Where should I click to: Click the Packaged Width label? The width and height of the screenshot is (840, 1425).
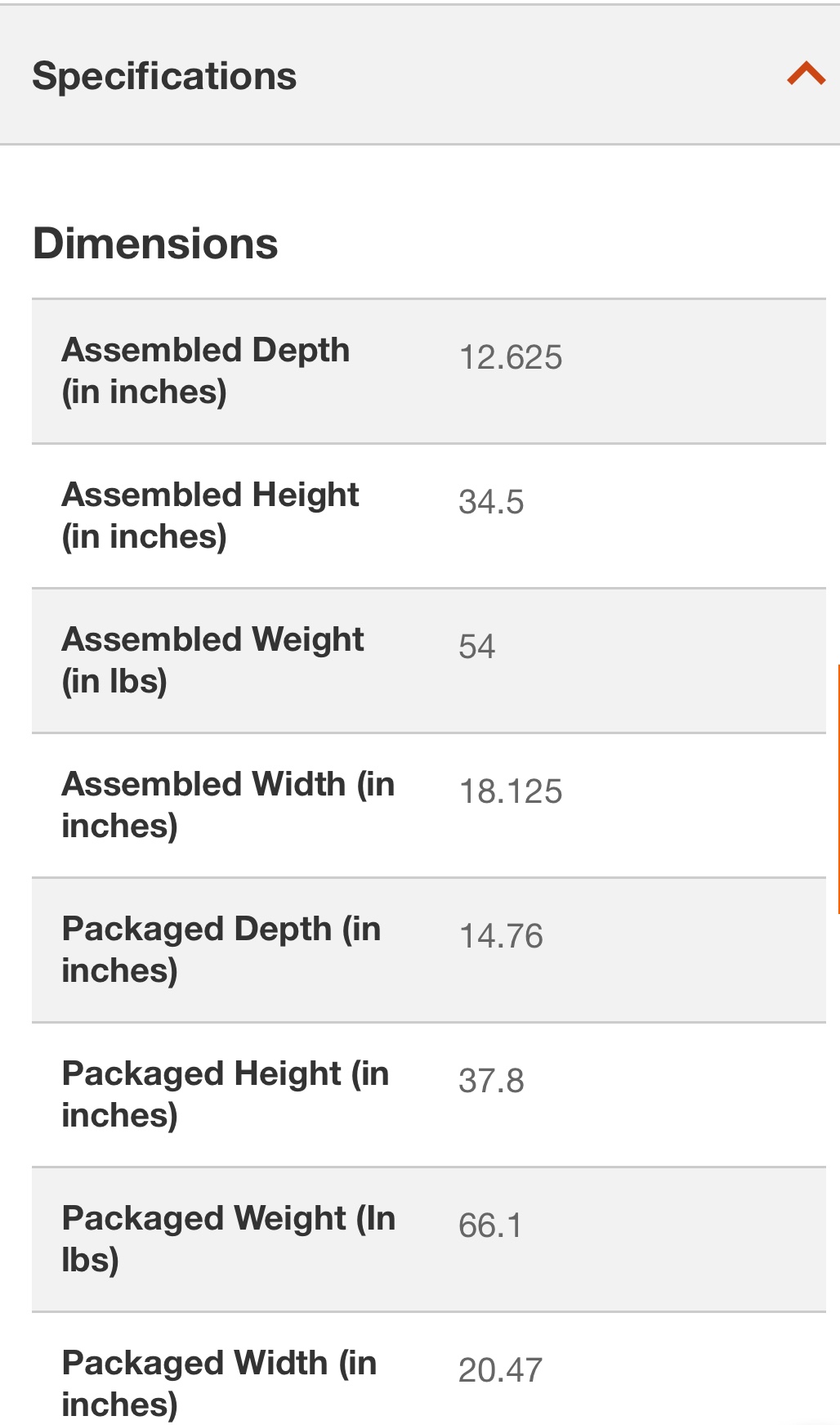[220, 1383]
